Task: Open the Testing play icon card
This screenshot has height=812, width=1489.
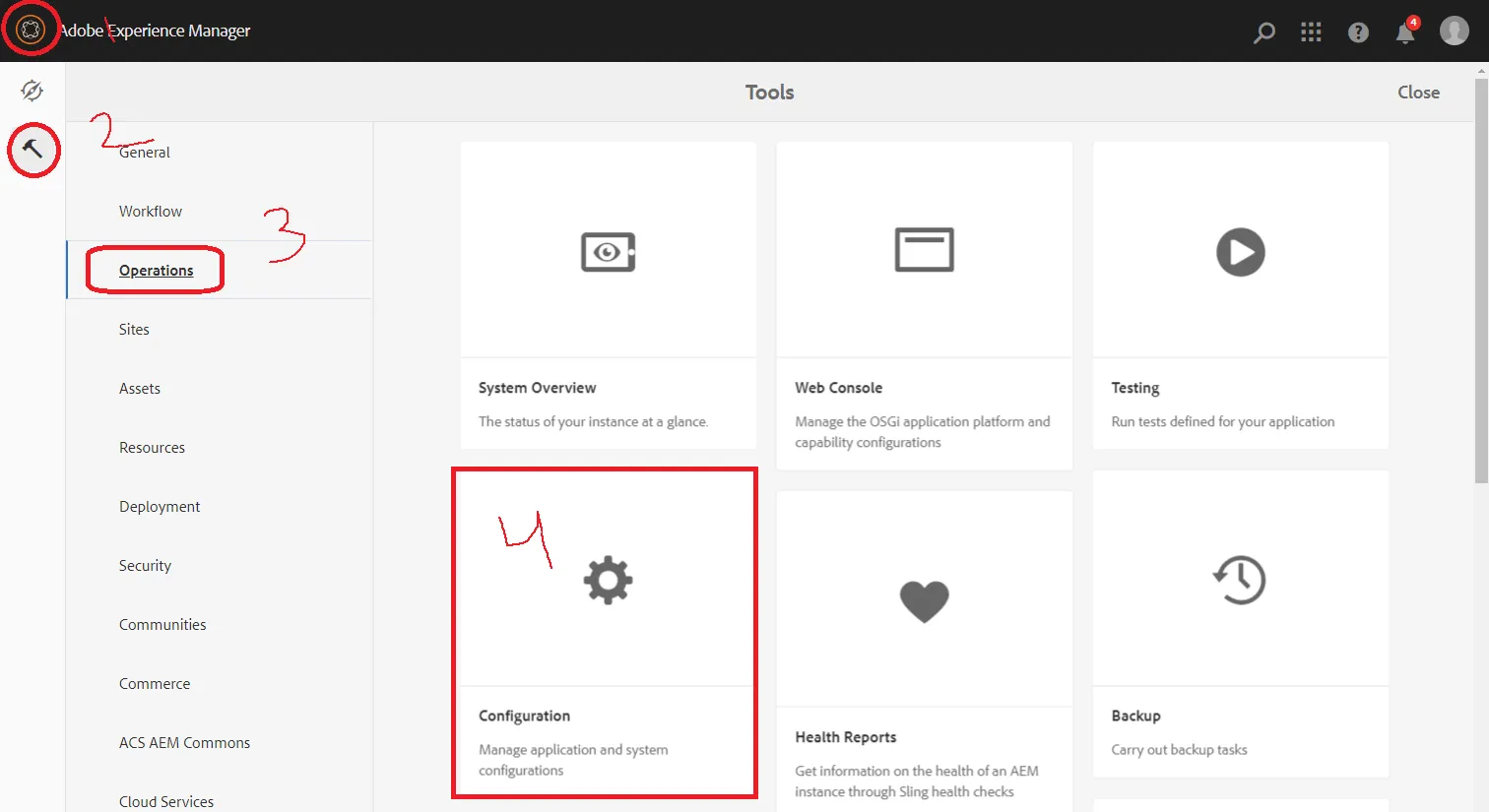Action: (1240, 295)
